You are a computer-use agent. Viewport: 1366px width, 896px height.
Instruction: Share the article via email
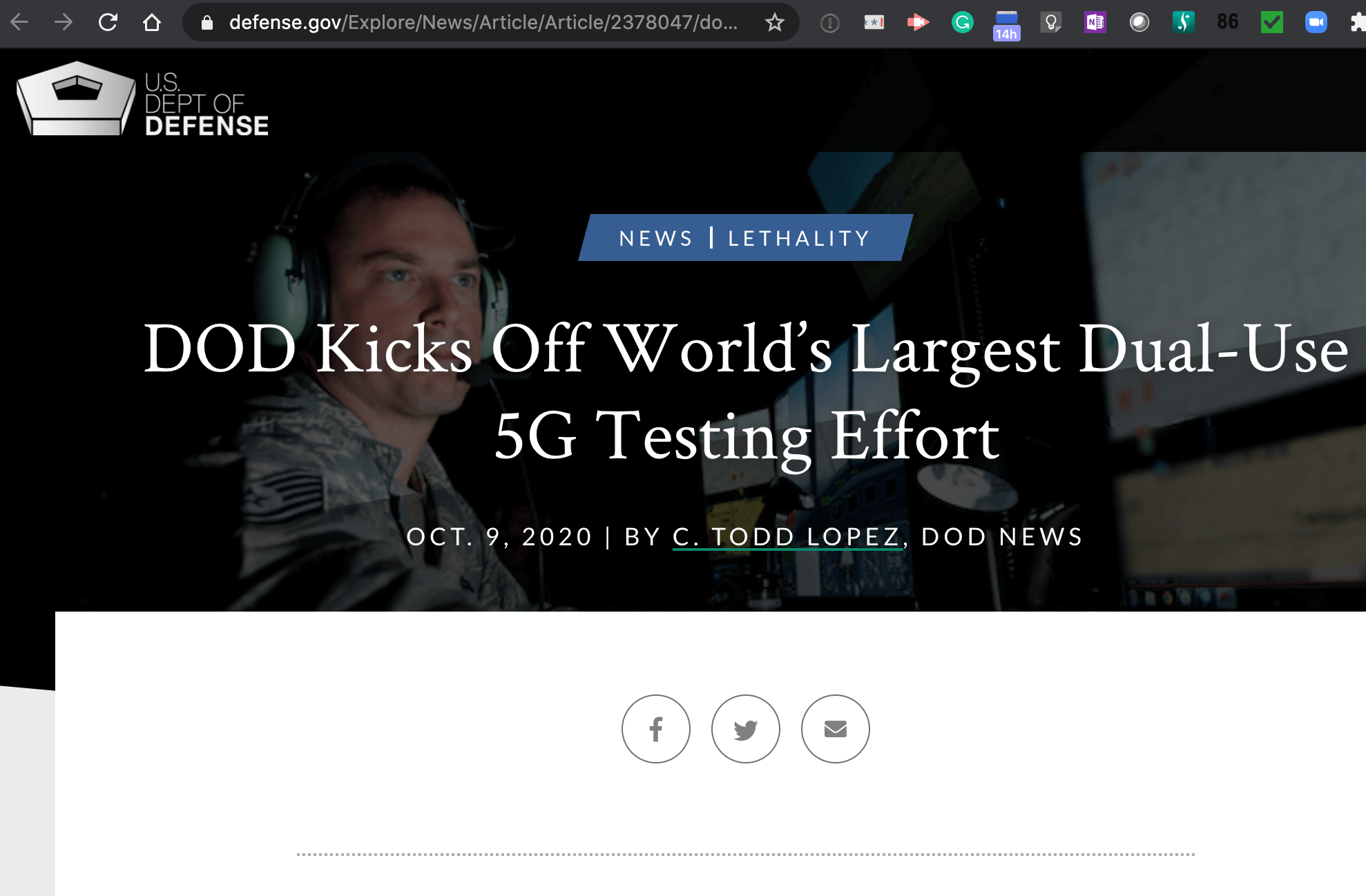835,729
